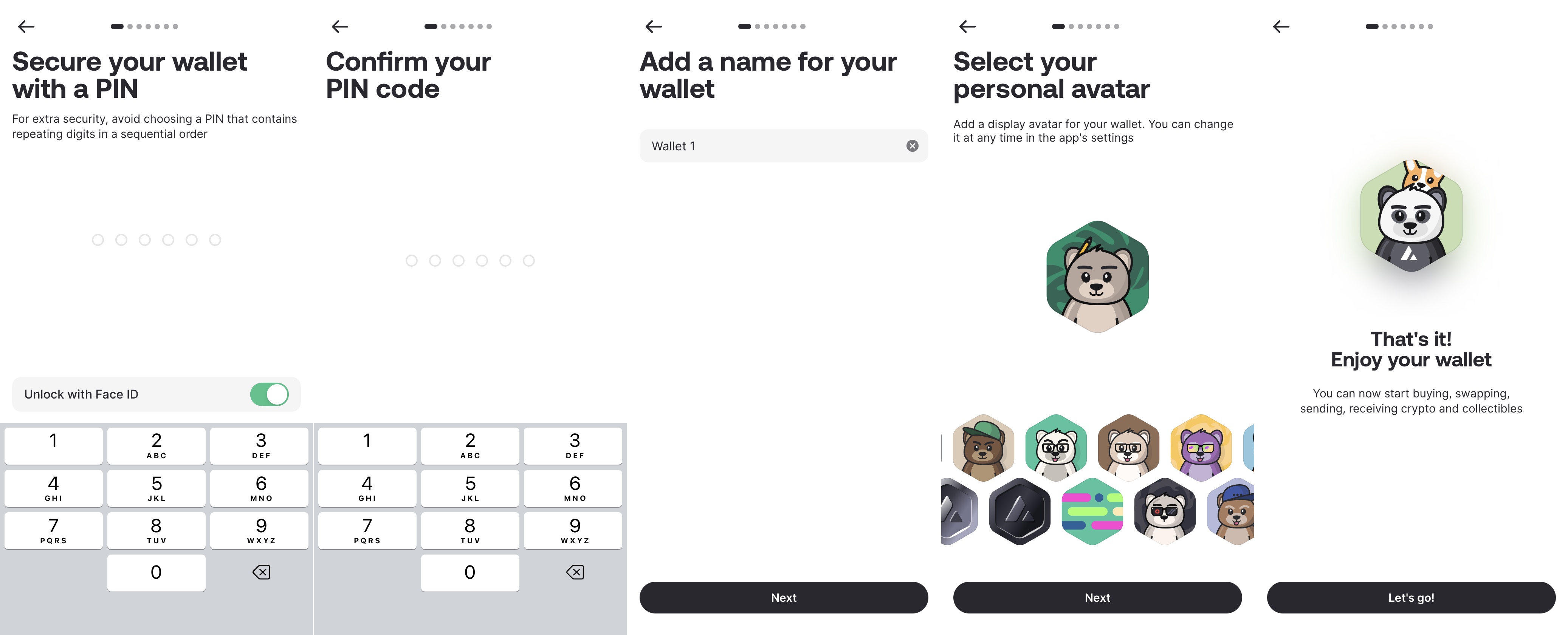This screenshot has width=1568, height=635.
Task: Tap Next on the wallet name screen
Action: point(783,597)
